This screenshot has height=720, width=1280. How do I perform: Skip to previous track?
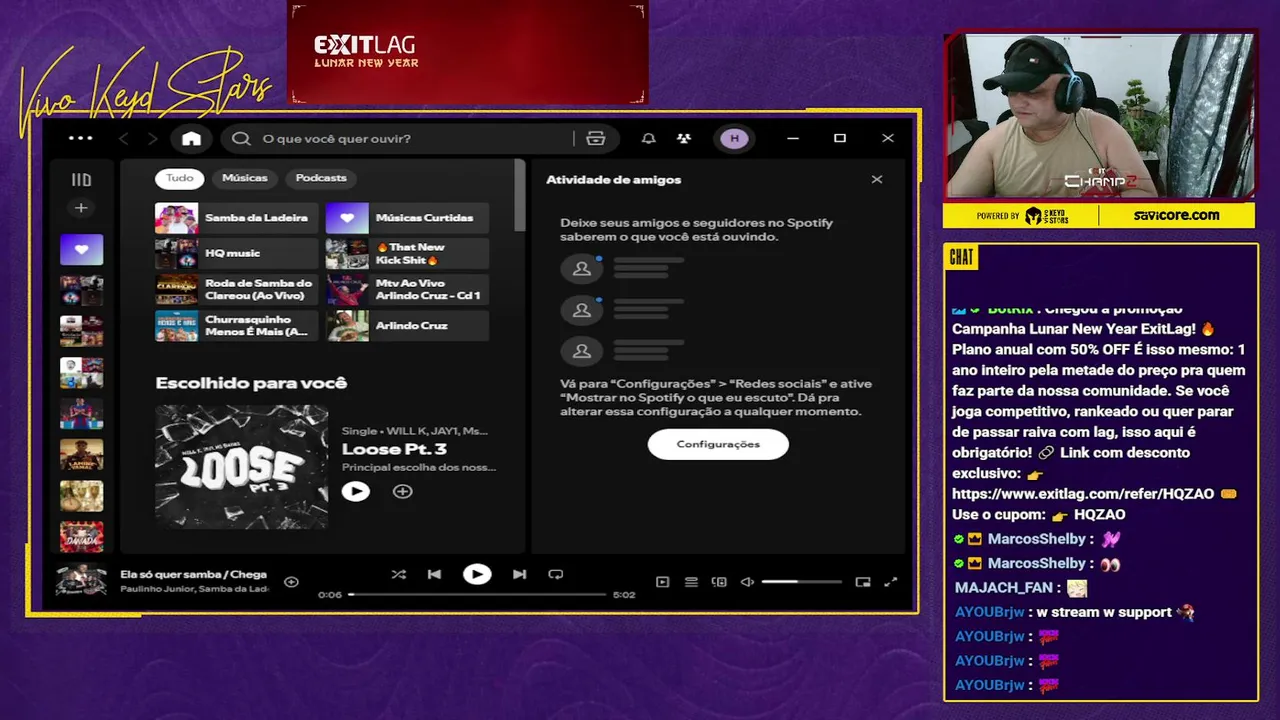coord(434,574)
